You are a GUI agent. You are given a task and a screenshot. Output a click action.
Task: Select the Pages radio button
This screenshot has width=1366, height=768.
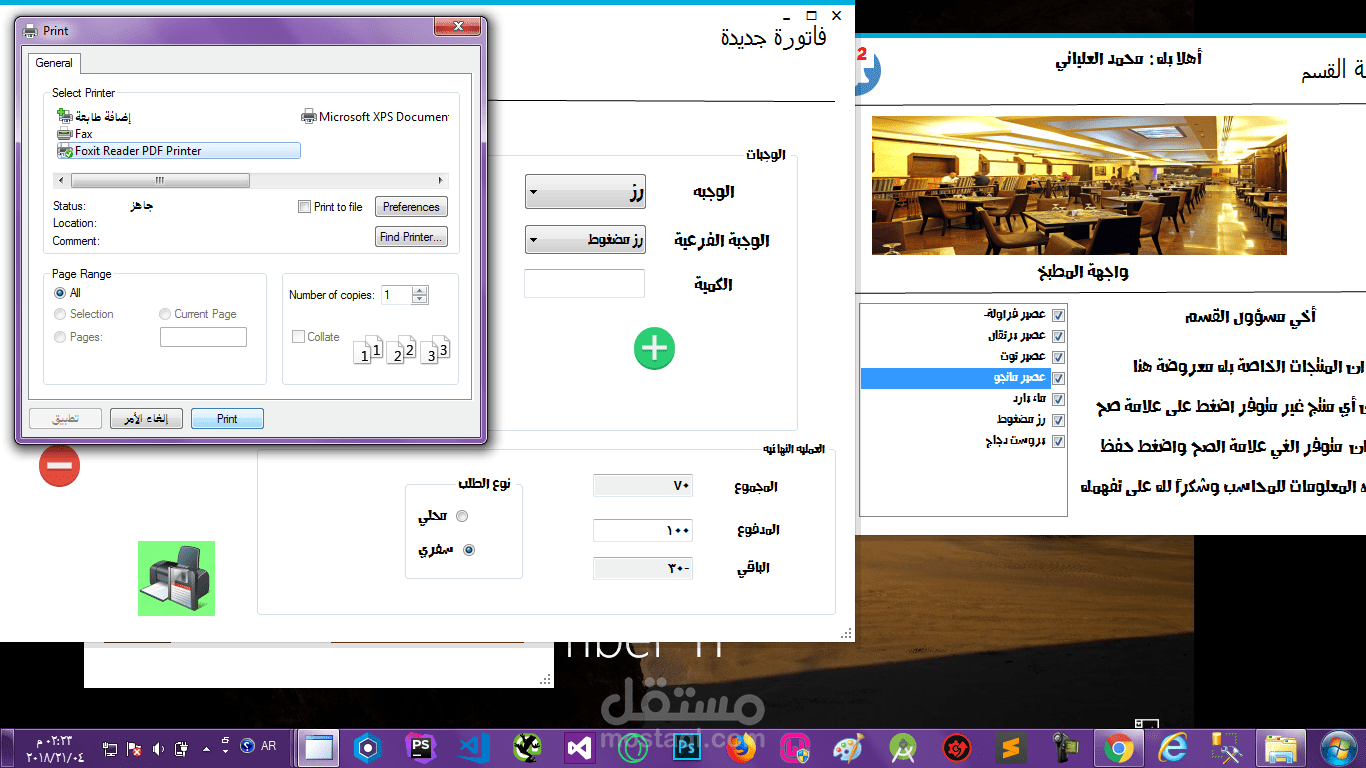click(x=60, y=337)
